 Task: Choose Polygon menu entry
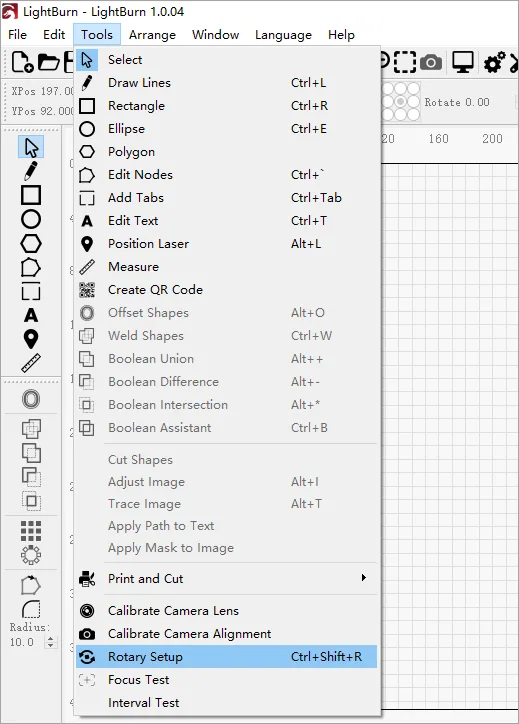point(226,152)
